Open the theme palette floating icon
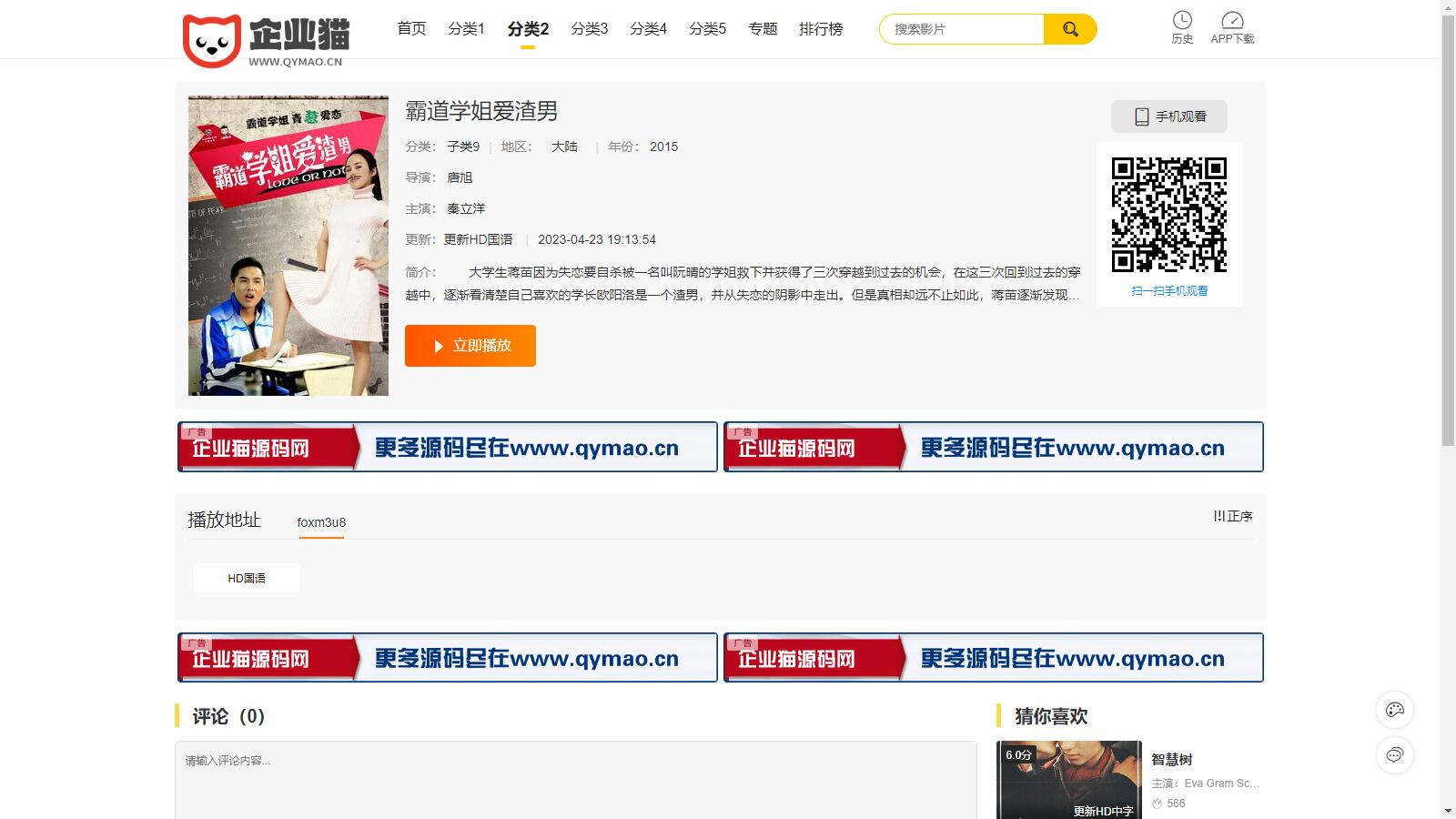Image resolution: width=1456 pixels, height=819 pixels. click(x=1394, y=710)
